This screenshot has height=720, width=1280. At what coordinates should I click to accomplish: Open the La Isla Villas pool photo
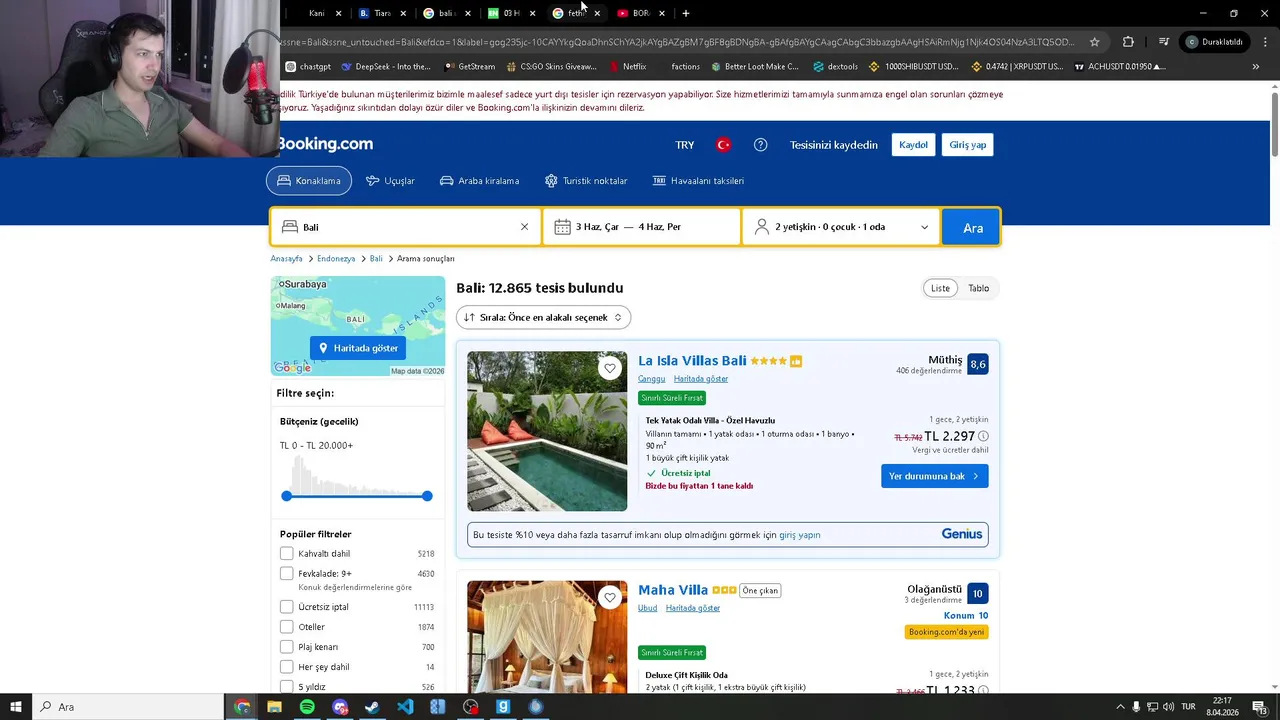[x=547, y=431]
